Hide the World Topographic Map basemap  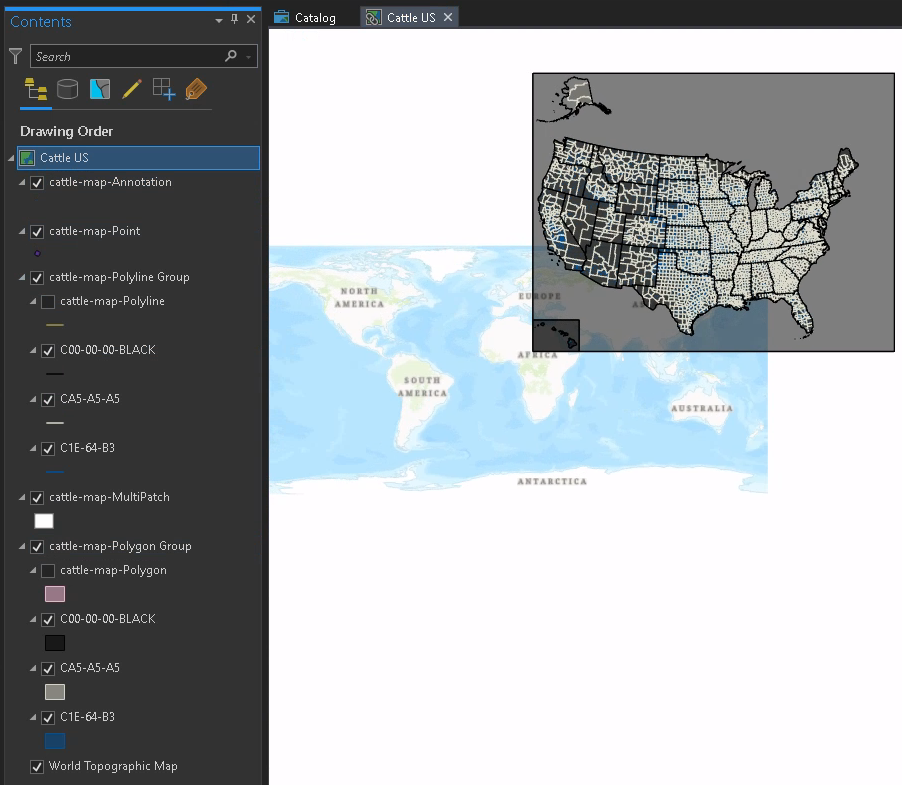coord(37,766)
